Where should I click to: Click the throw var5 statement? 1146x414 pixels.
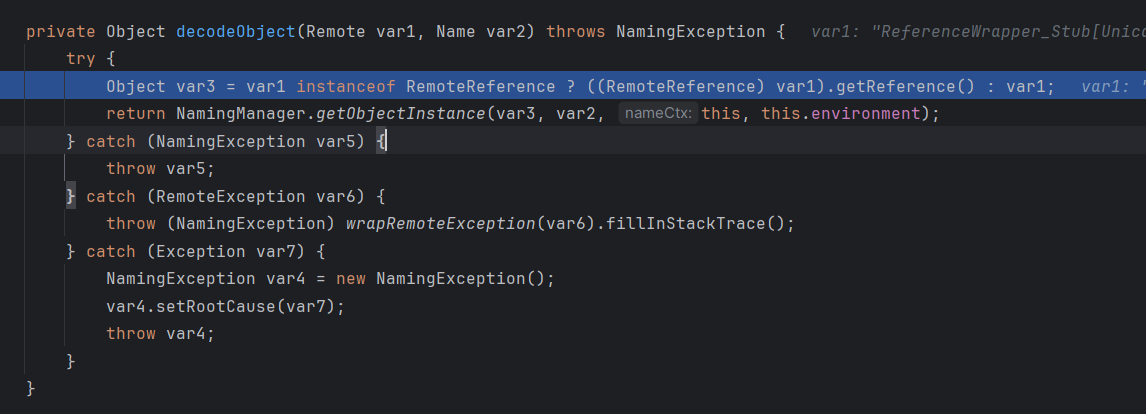pyautogui.click(x=160, y=168)
